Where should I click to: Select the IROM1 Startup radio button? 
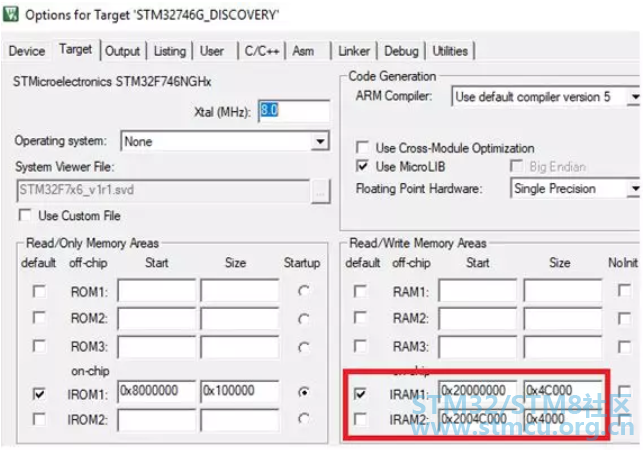(304, 392)
